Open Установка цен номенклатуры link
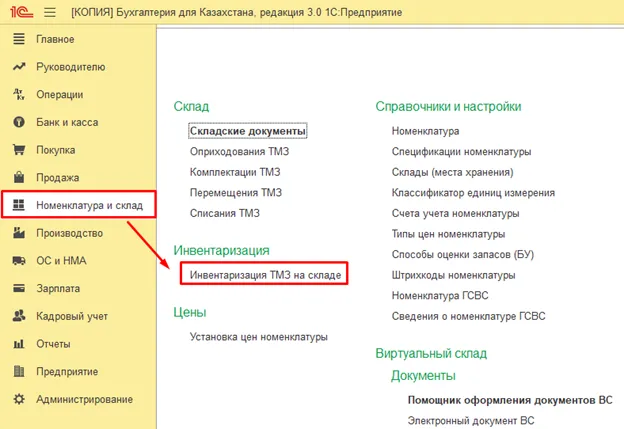Viewport: 624px width, 429px height. pos(259,337)
